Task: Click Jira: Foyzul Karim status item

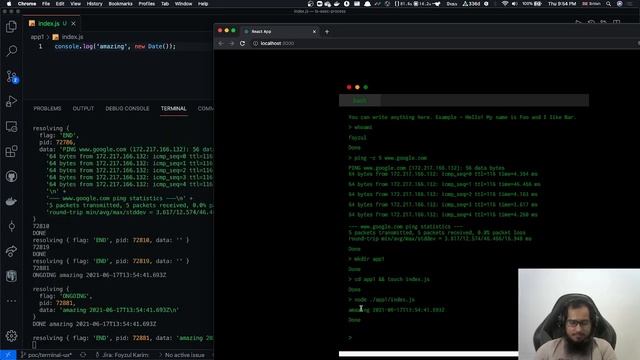Action: (122, 355)
